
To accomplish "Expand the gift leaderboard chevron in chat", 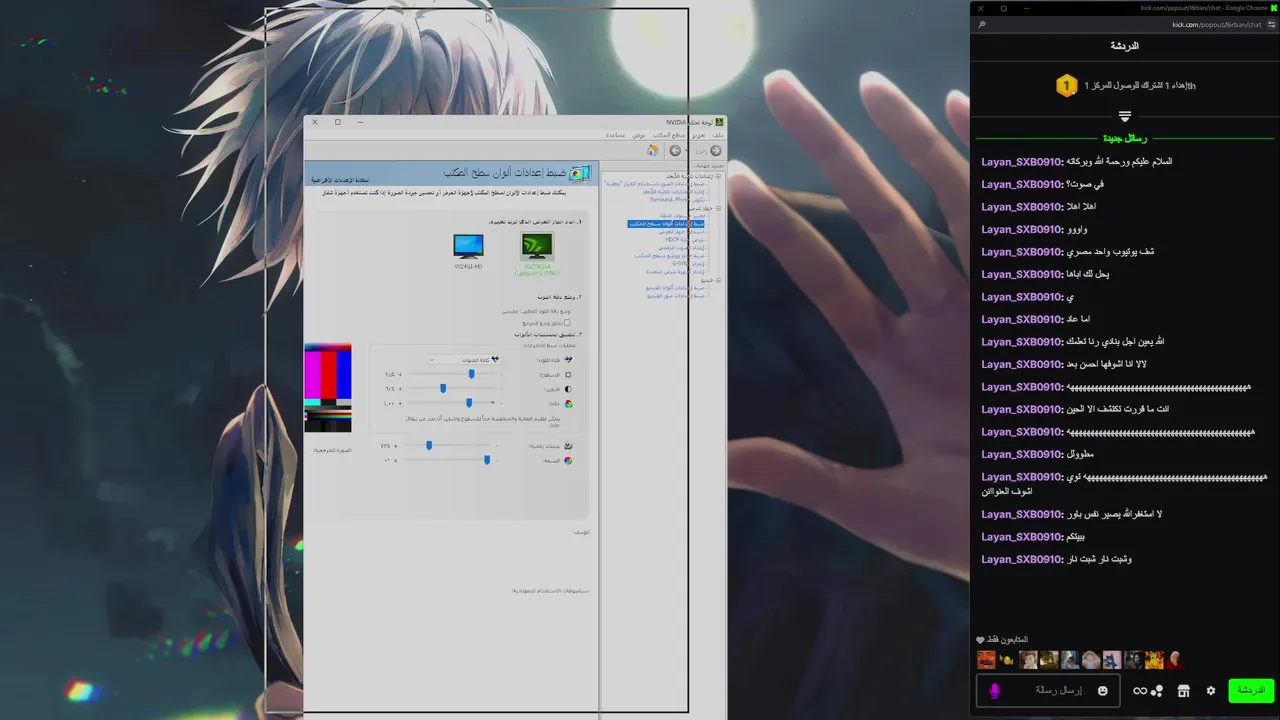I will pyautogui.click(x=1125, y=117).
